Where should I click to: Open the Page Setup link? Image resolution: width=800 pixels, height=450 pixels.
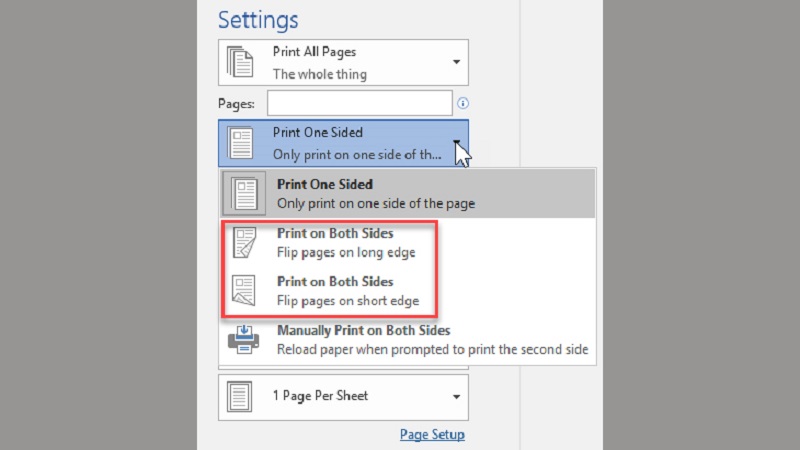pyautogui.click(x=432, y=434)
